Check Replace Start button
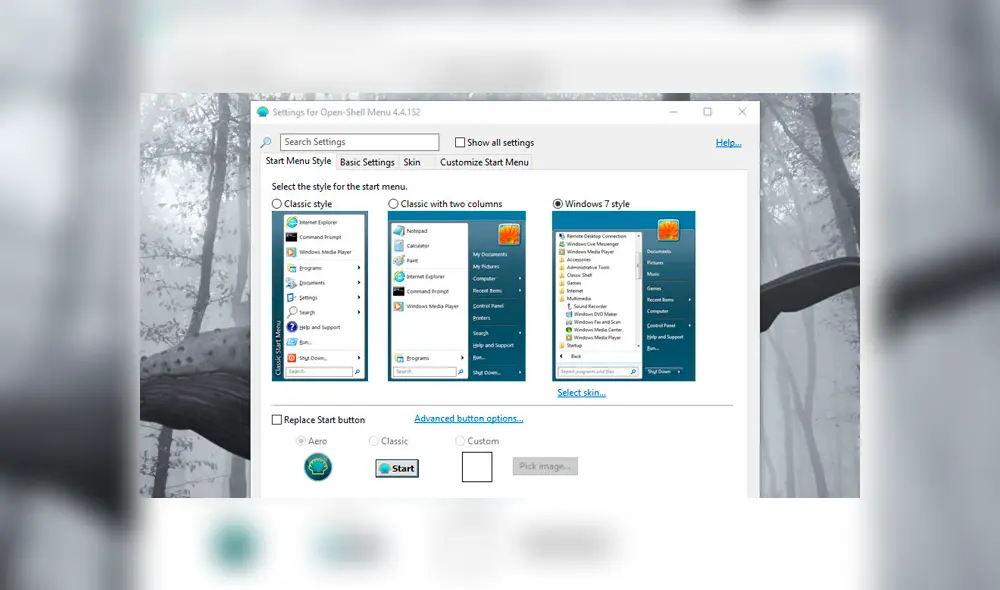Screen dimensions: 1000x590 275,419
